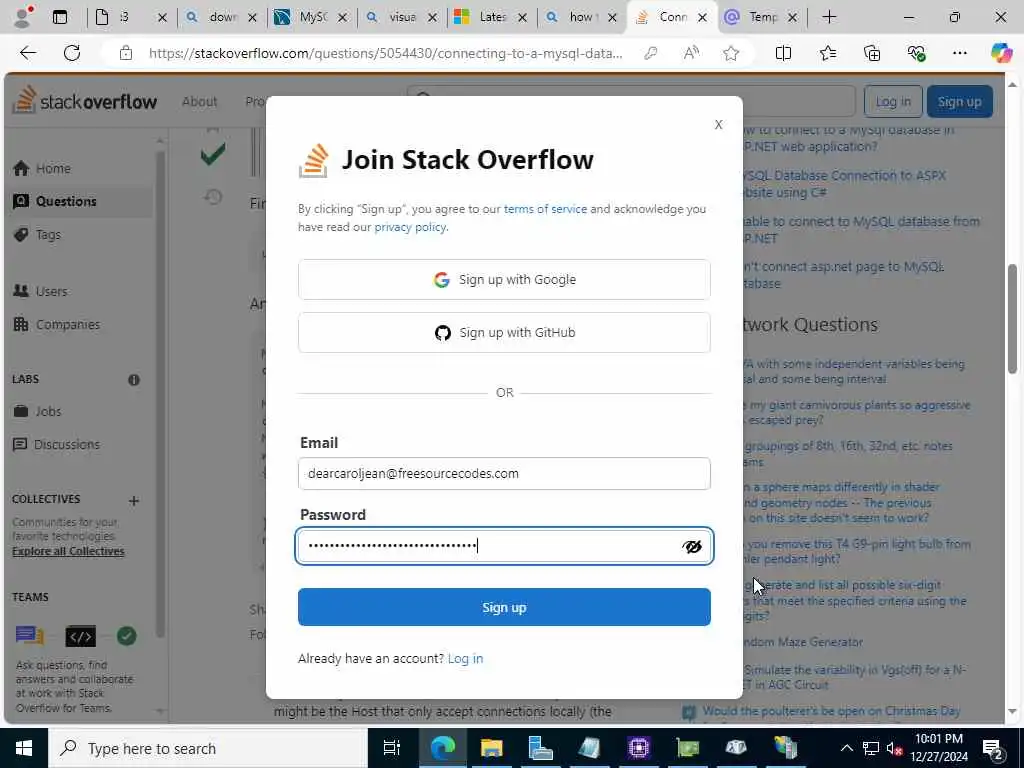Open Discussions in the sidebar

[67, 445]
